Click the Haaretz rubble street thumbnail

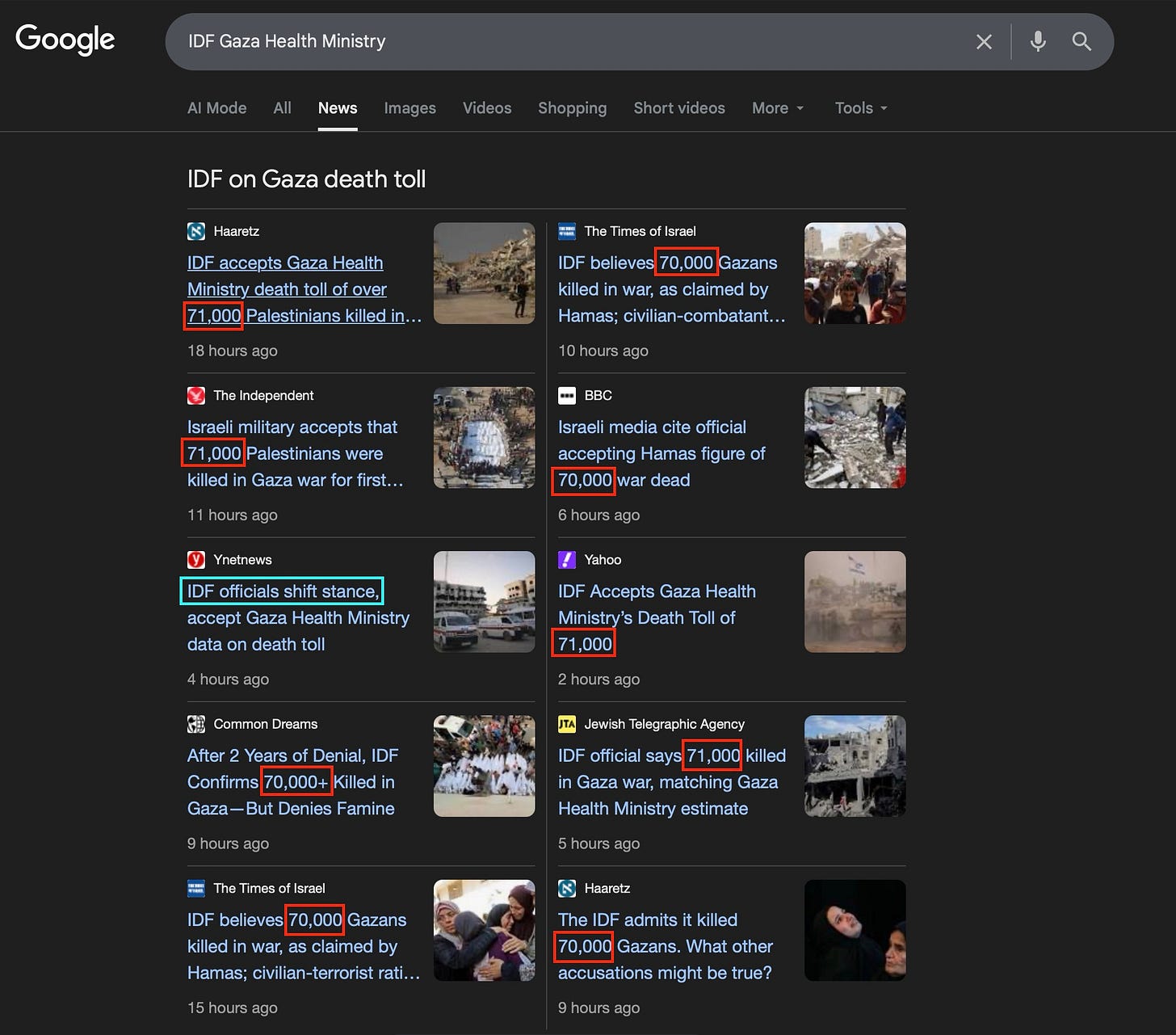coord(485,273)
